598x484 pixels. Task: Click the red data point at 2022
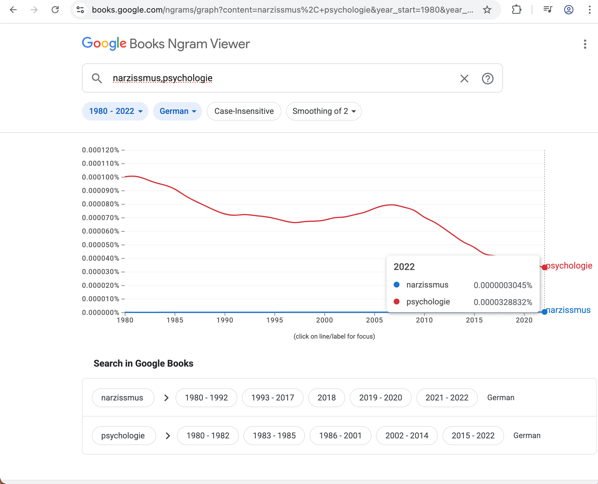click(x=544, y=267)
